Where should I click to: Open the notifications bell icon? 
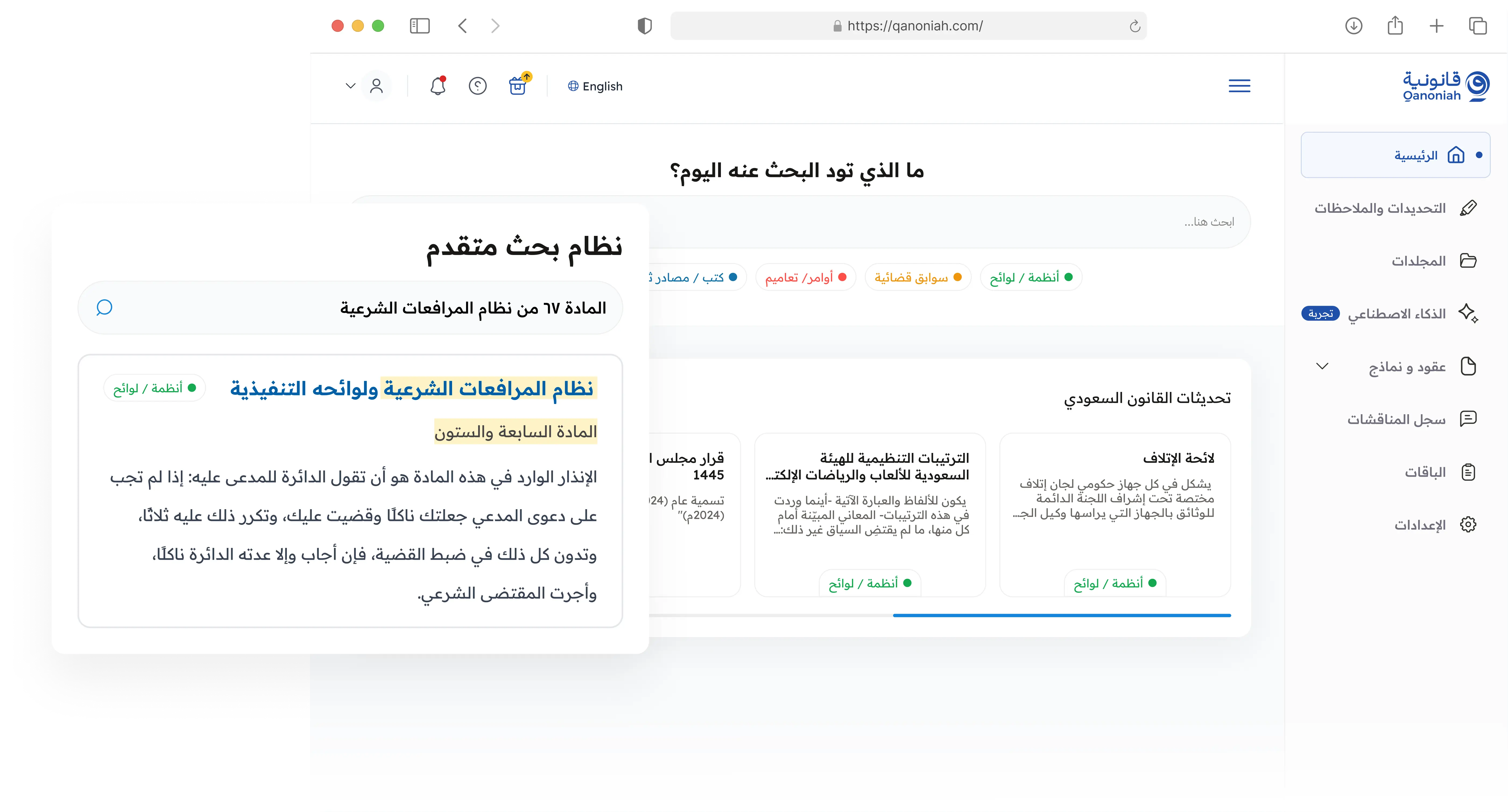click(438, 86)
